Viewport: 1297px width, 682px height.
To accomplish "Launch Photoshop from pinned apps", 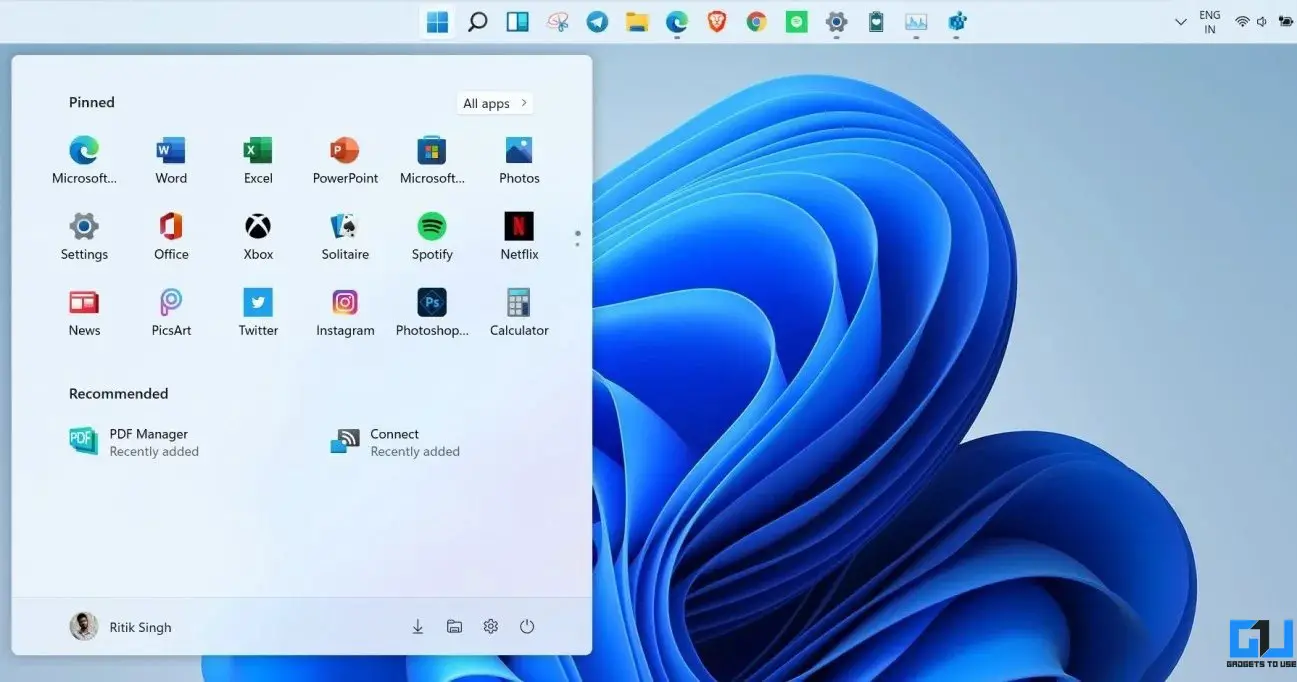I will pyautogui.click(x=432, y=312).
